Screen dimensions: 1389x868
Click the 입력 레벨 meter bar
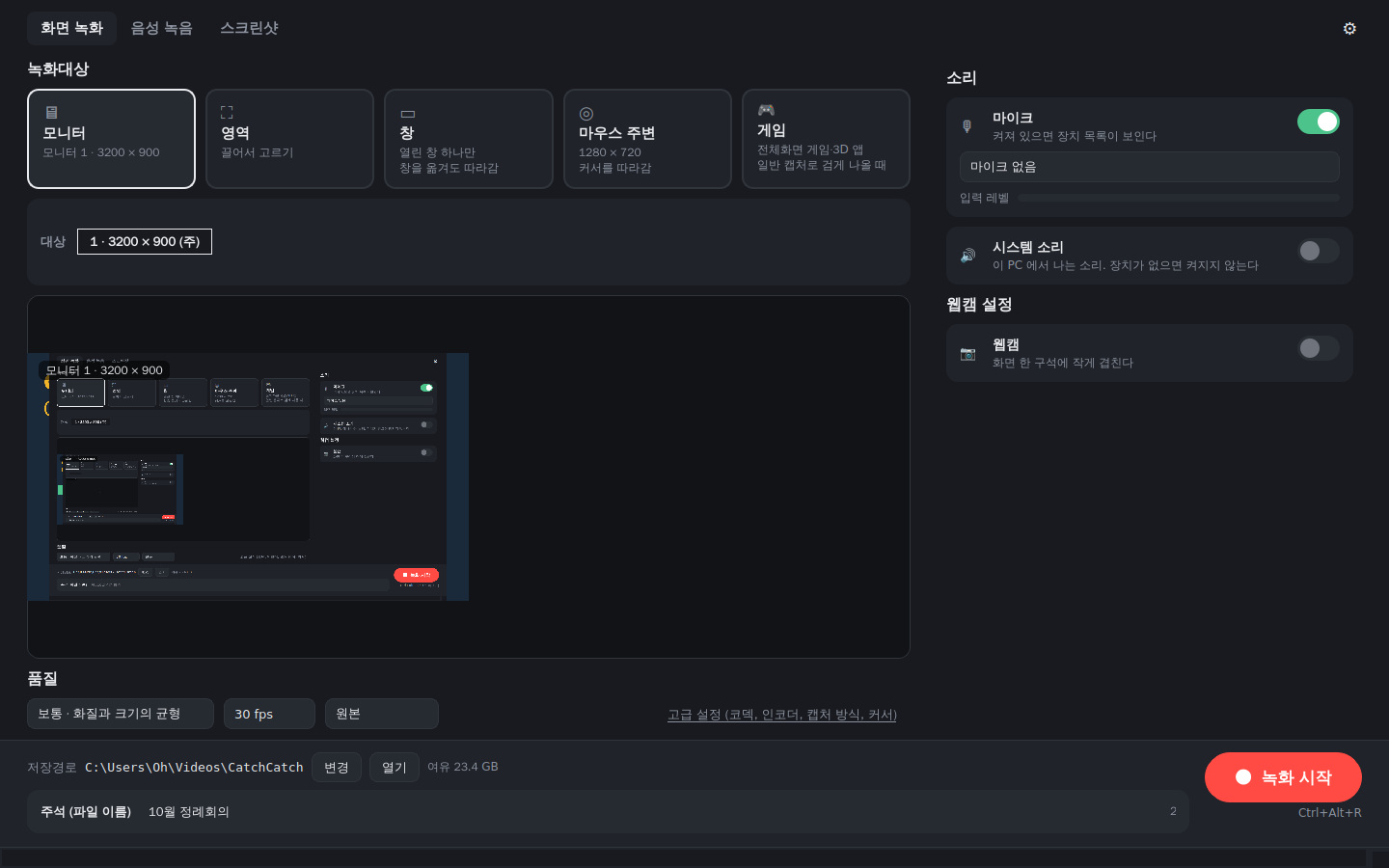pyautogui.click(x=1179, y=198)
